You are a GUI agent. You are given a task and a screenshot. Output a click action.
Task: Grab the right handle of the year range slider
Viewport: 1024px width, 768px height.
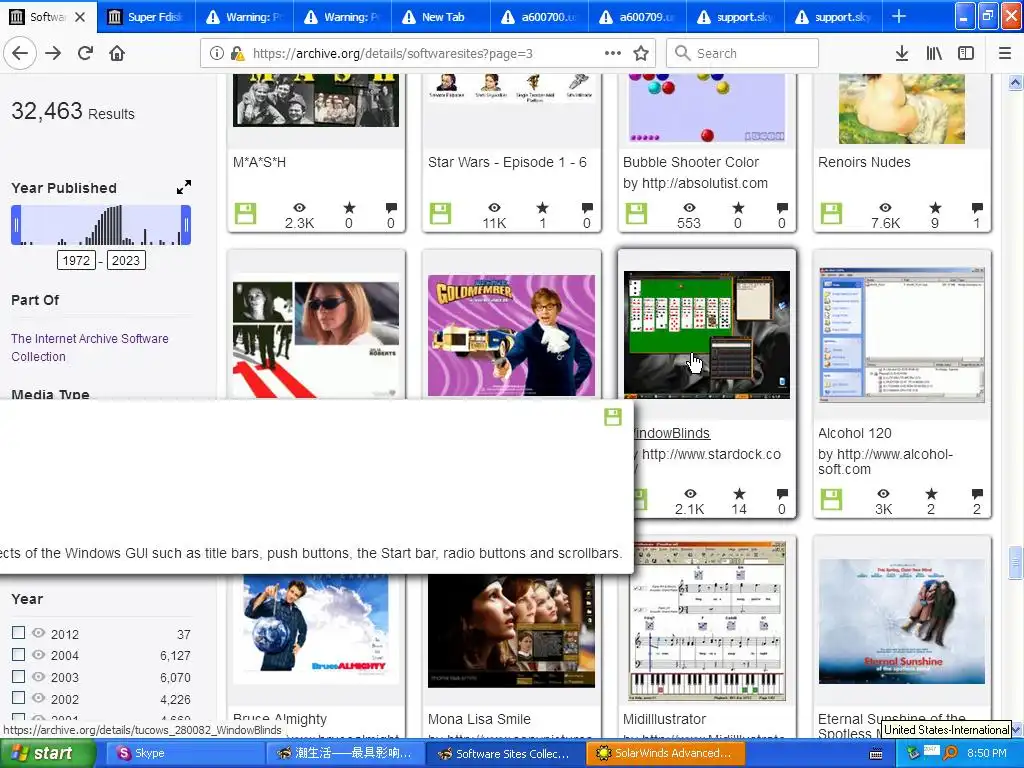(x=186, y=225)
